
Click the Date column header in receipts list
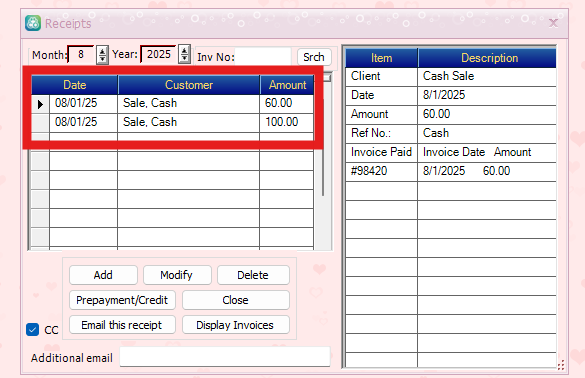(x=75, y=85)
